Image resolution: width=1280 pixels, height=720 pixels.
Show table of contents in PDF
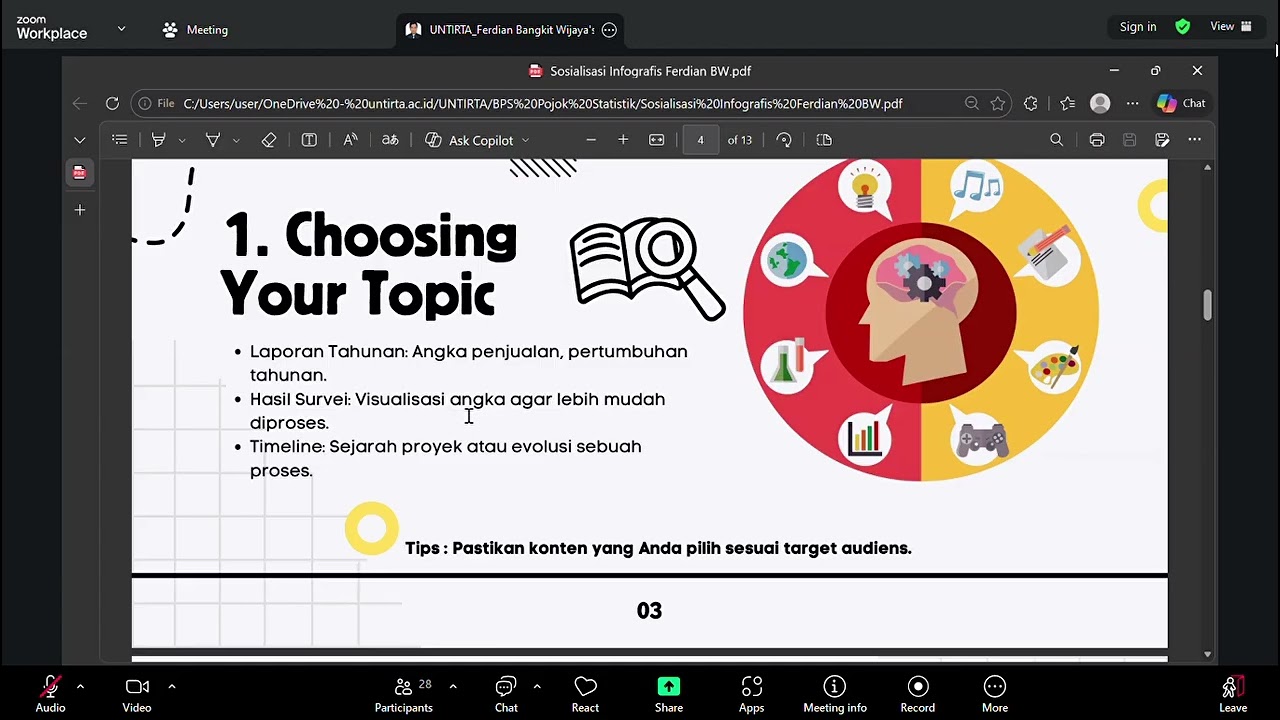click(120, 140)
